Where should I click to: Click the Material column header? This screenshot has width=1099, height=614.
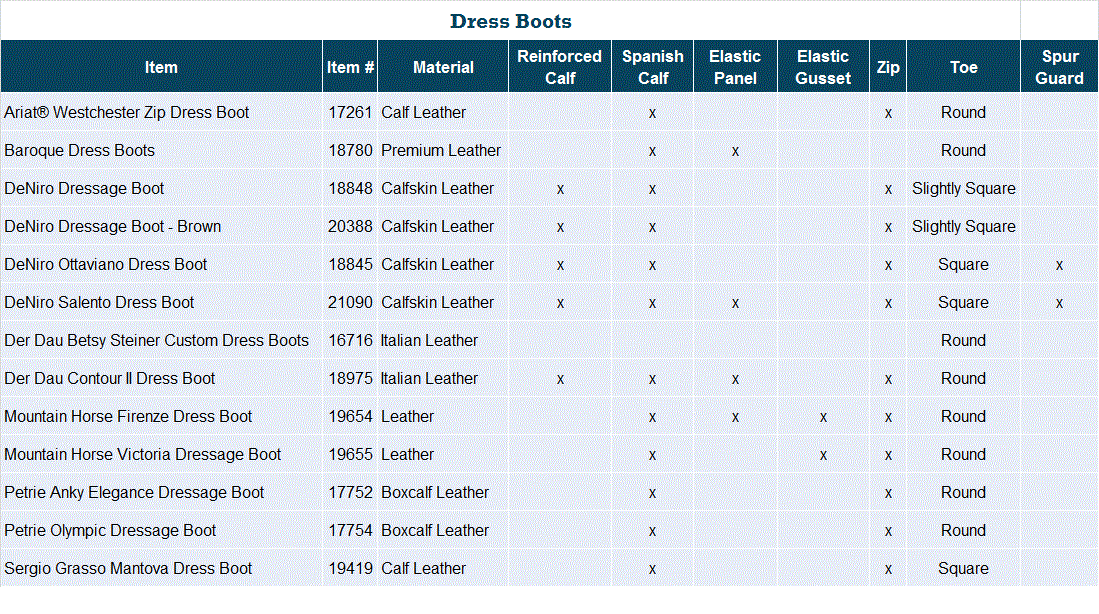(x=443, y=67)
